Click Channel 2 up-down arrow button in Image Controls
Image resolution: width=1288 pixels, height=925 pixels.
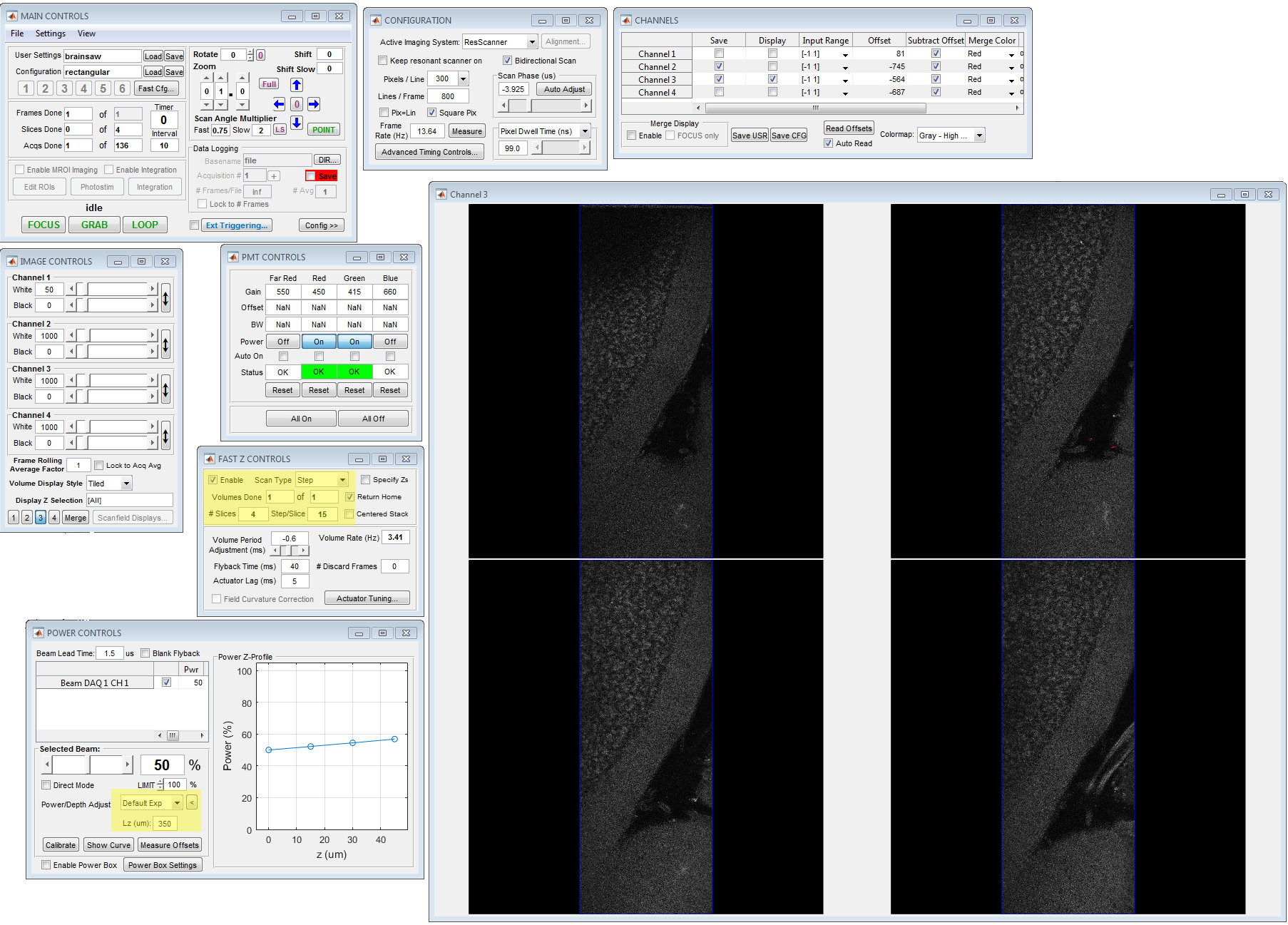click(165, 344)
